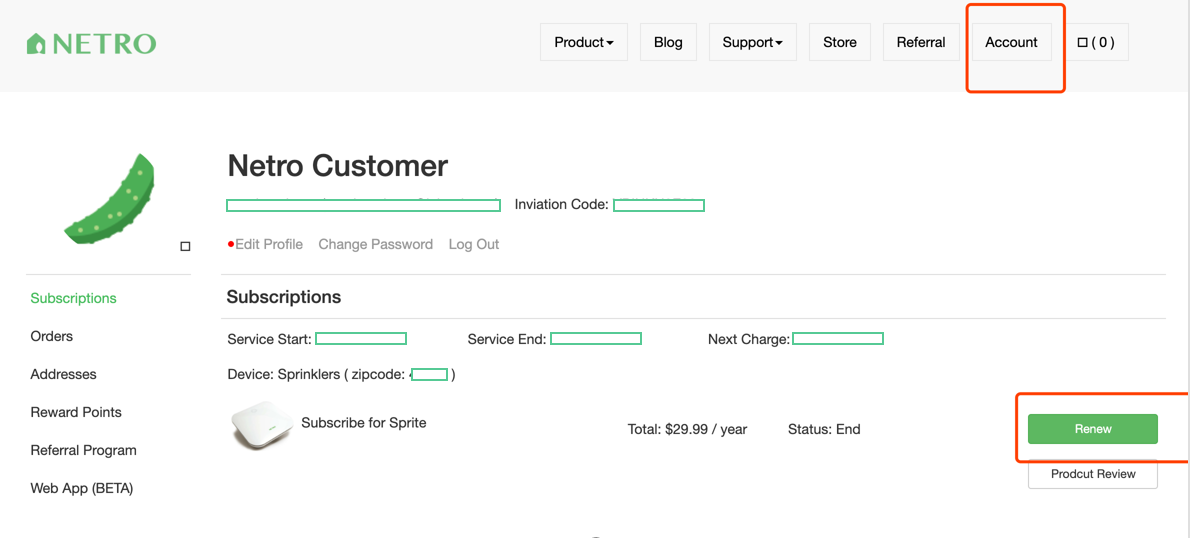This screenshot has width=1190, height=538.
Task: Open Addresses in the sidebar
Action: pos(63,374)
